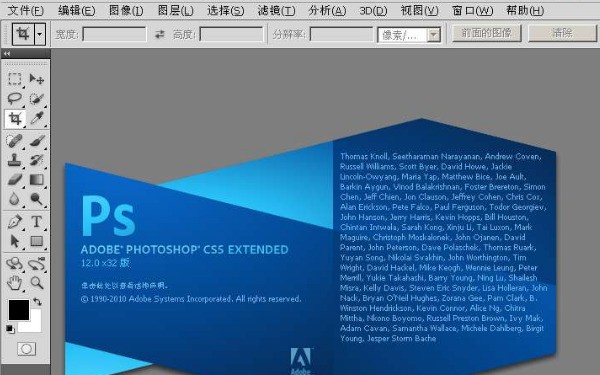
Task: Select the Path Selection tool
Action: pyautogui.click(x=15, y=241)
